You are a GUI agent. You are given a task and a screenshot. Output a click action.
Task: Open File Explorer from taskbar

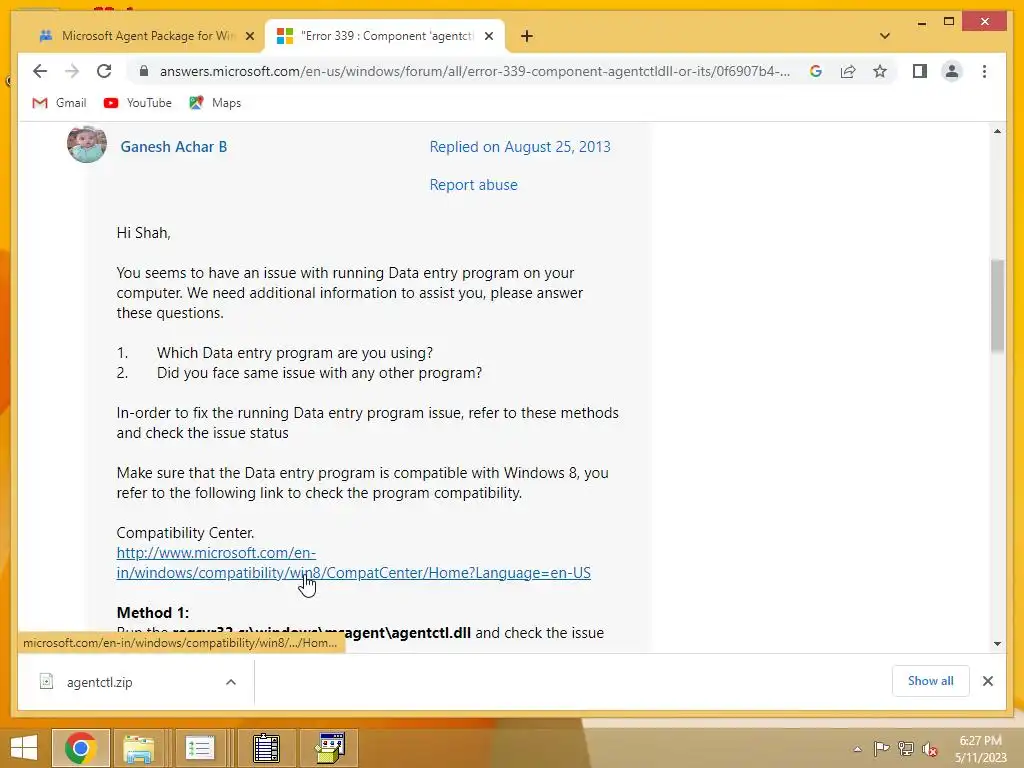(x=139, y=747)
